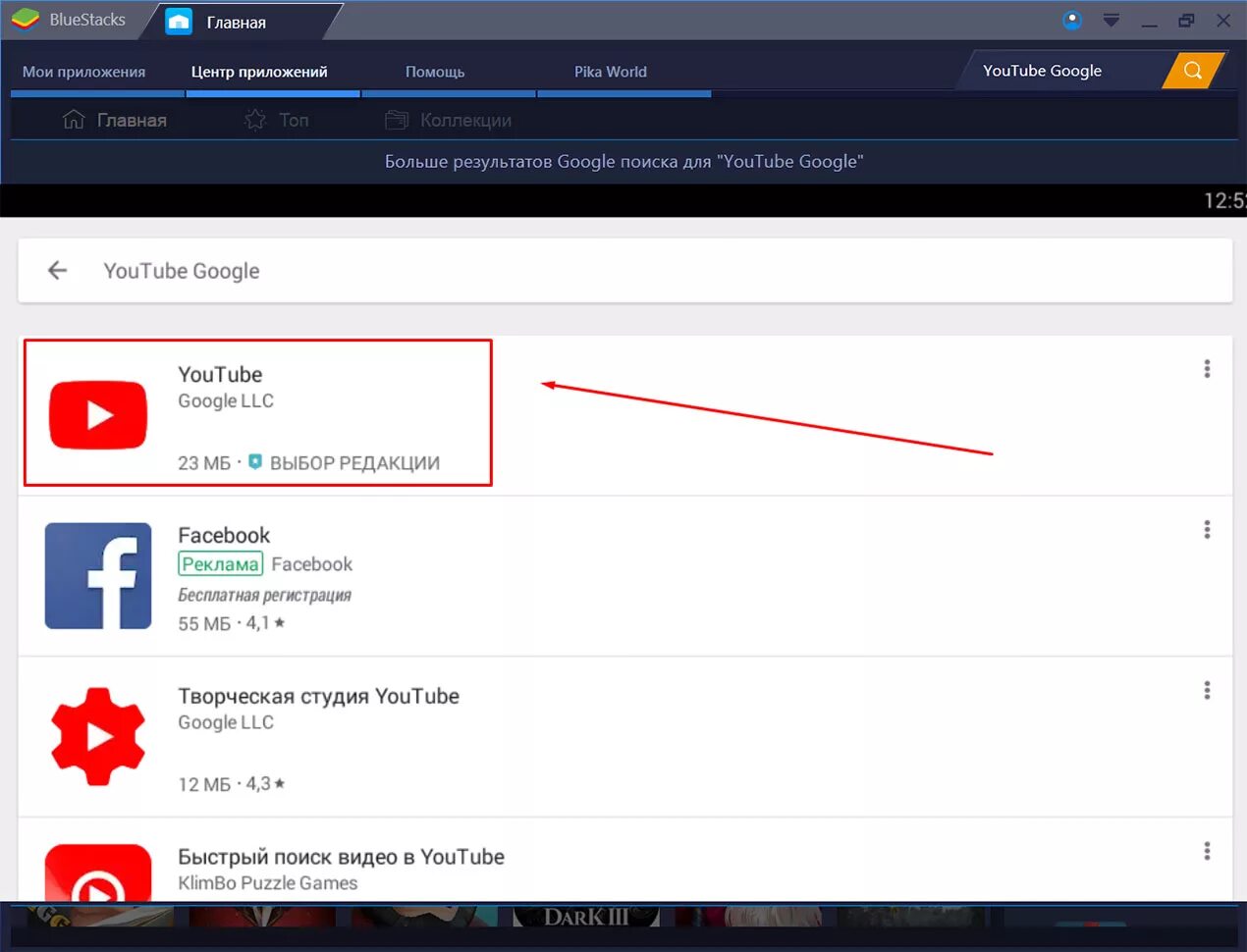Expand the title bar dropdown arrow menu
The height and width of the screenshot is (952, 1247).
pyautogui.click(x=1111, y=20)
